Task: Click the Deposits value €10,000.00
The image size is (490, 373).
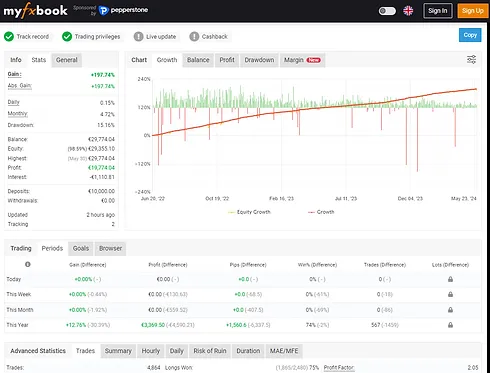Action: tap(101, 191)
